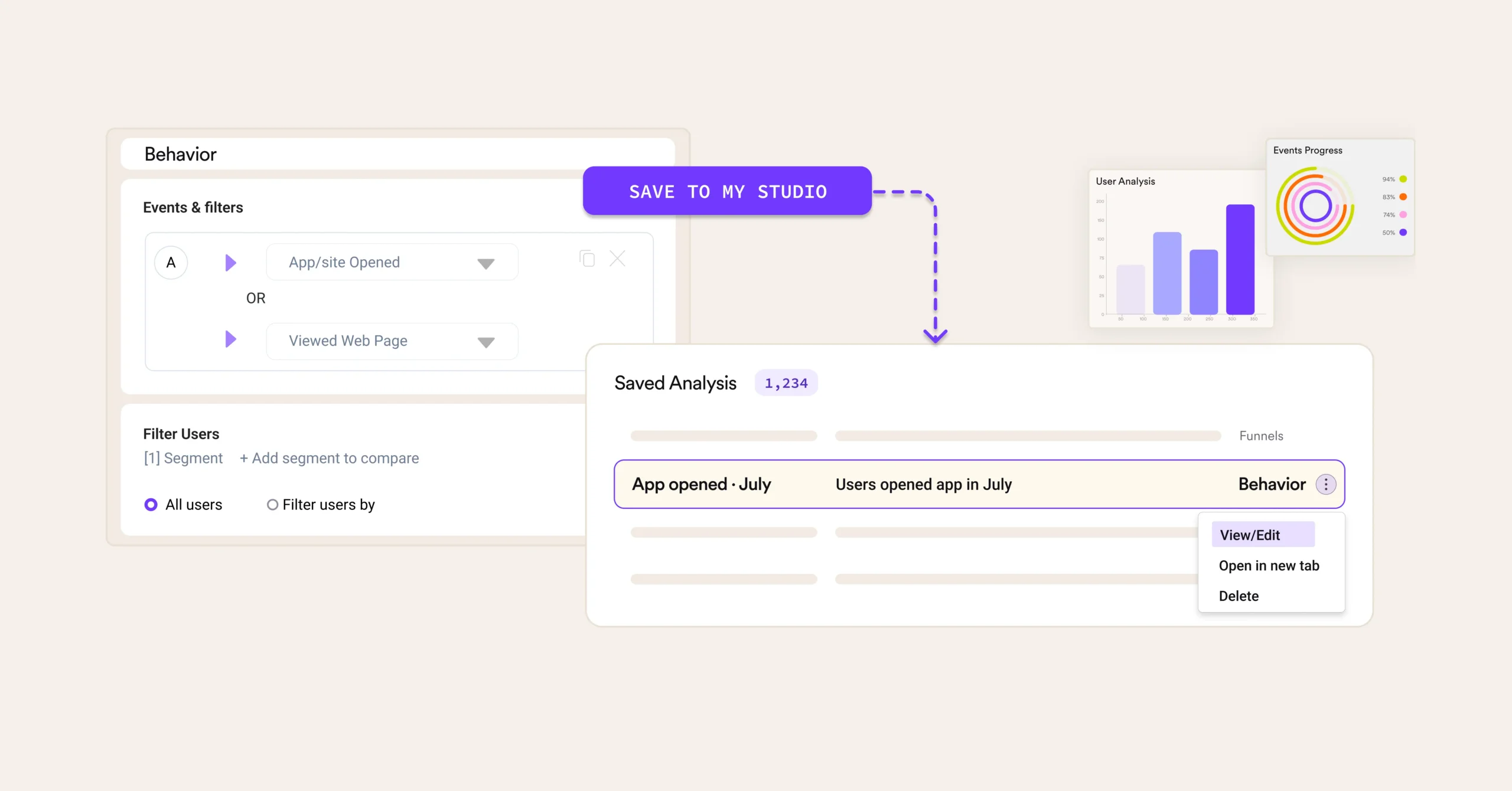
Task: Select the [1] Segment tab
Action: [x=183, y=458]
